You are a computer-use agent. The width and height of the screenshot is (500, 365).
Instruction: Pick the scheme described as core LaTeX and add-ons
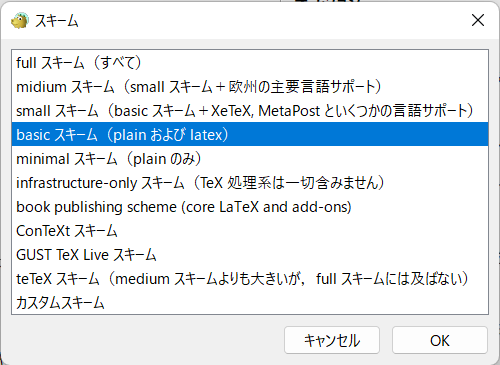tap(250, 207)
